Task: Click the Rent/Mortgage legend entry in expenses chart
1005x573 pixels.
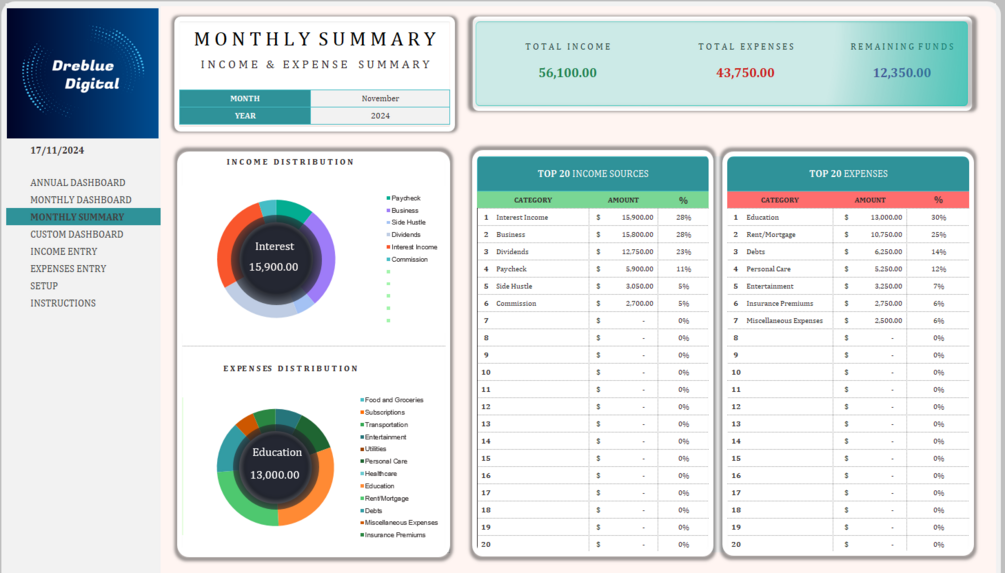Action: click(x=384, y=498)
